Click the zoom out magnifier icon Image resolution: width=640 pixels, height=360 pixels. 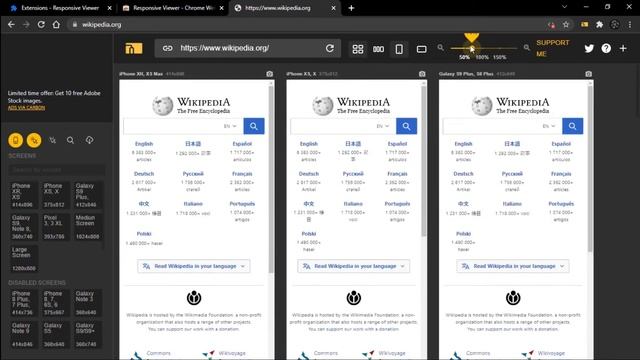pos(440,48)
